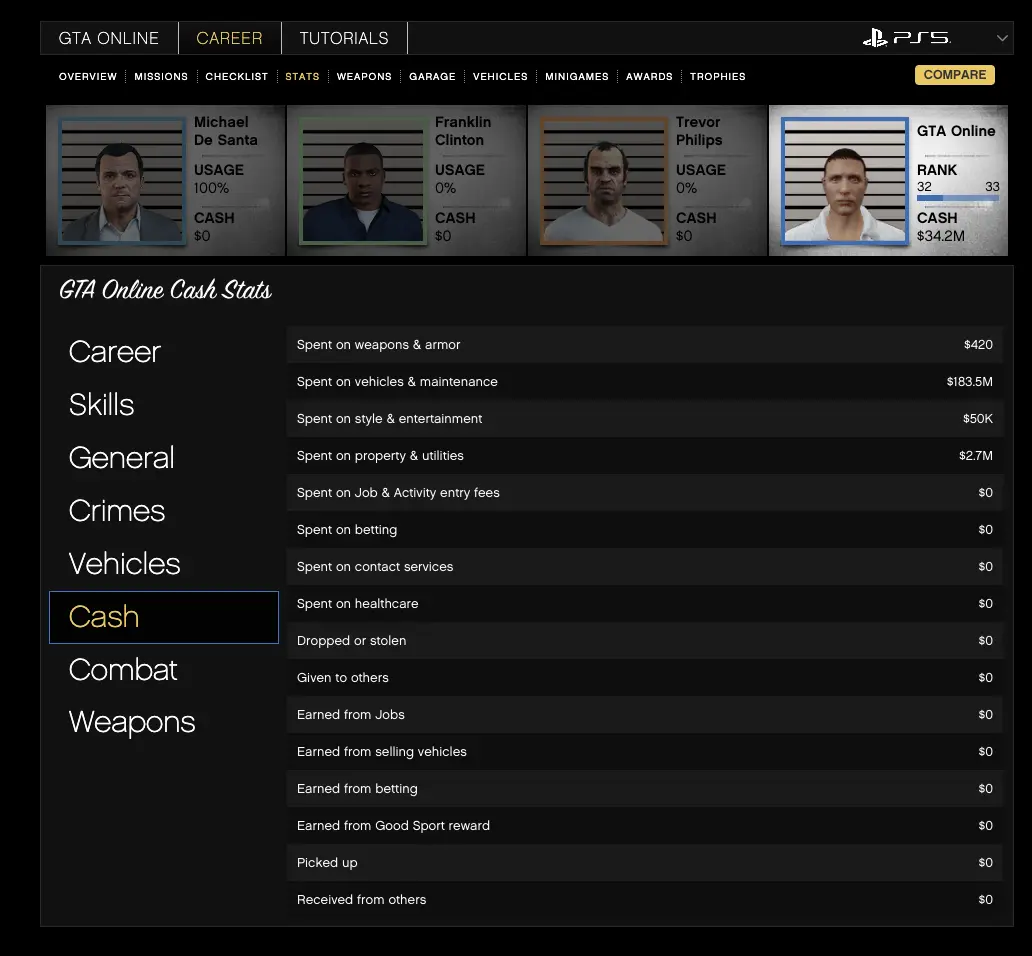Select Crimes stats category
The height and width of the screenshot is (956, 1032).
[x=117, y=511]
